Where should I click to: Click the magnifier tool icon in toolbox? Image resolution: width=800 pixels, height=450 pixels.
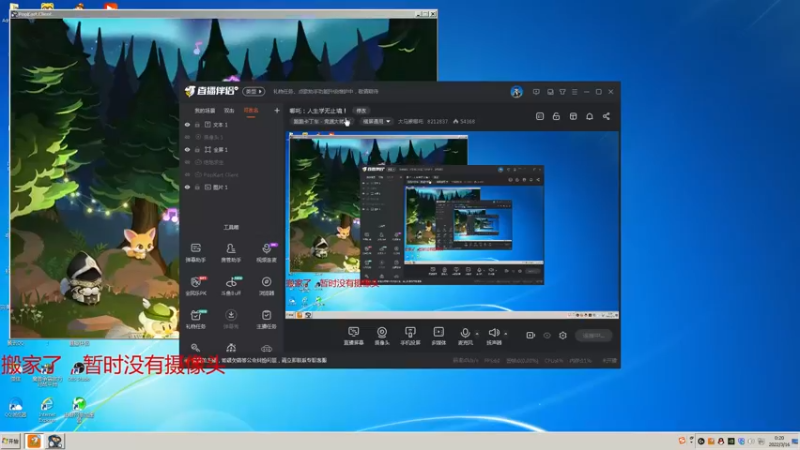point(195,348)
